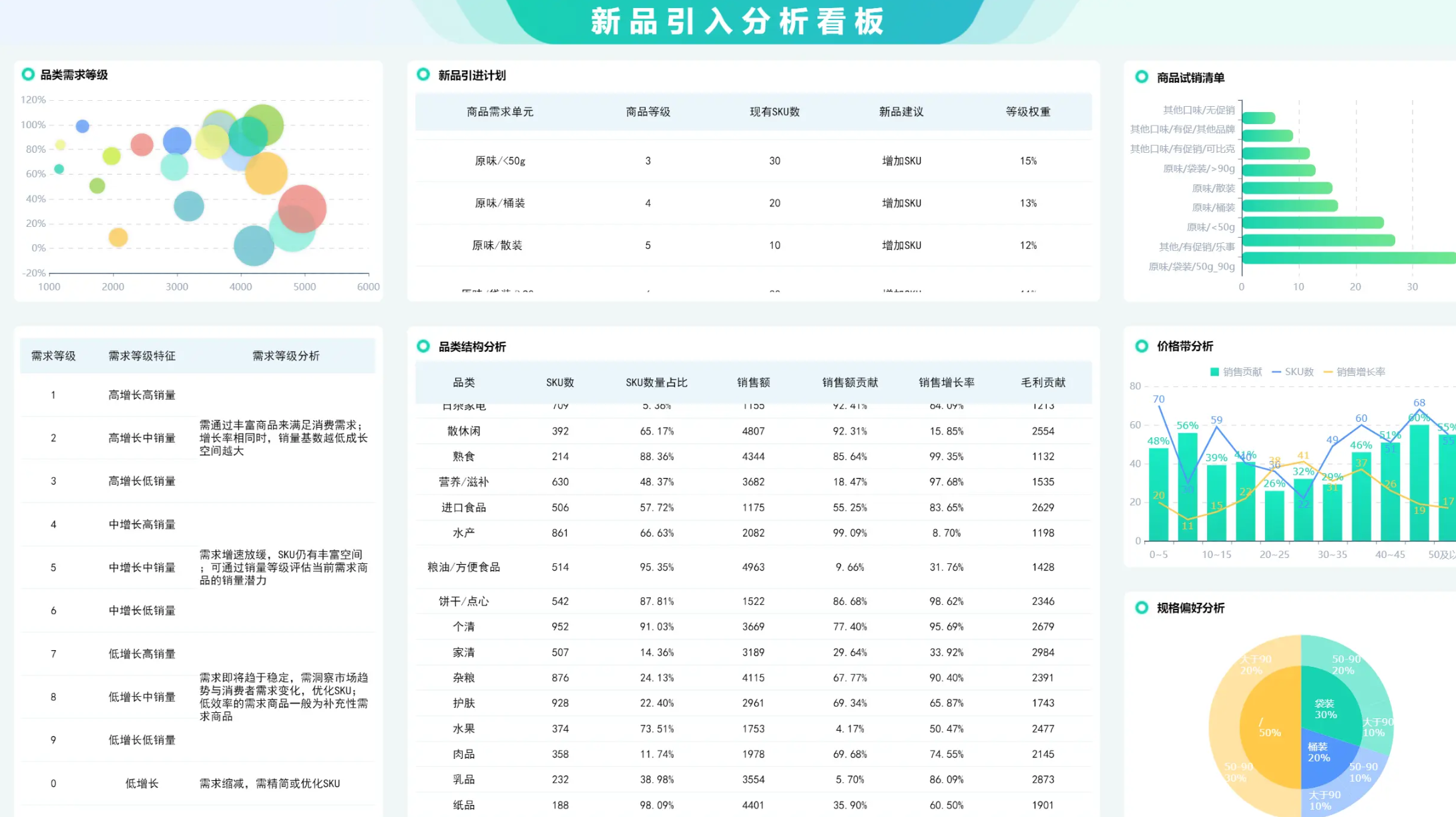Select the 商品需求单元 column header
Viewport: 1456px width, 817px height.
499,112
